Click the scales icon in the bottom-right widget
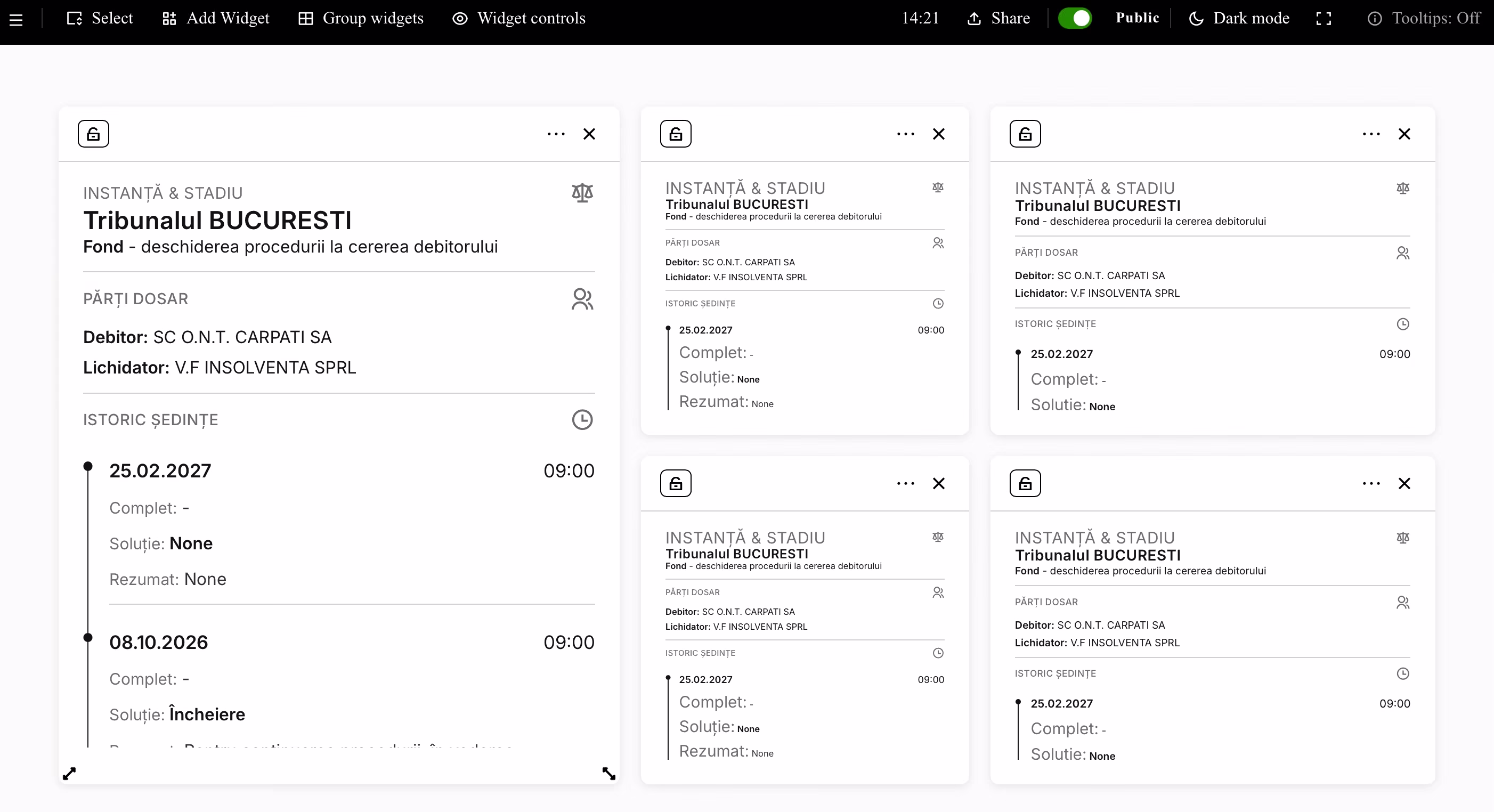 tap(1403, 538)
